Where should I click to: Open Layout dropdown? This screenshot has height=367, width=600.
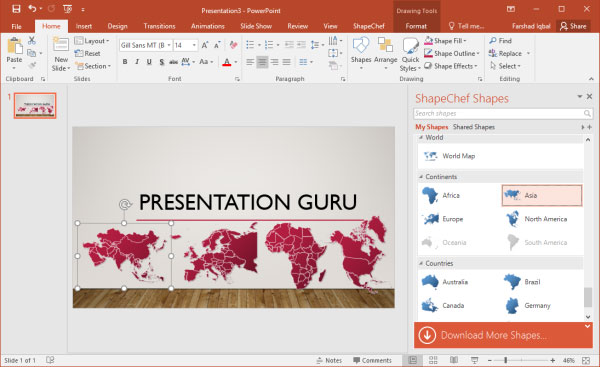tap(92, 41)
